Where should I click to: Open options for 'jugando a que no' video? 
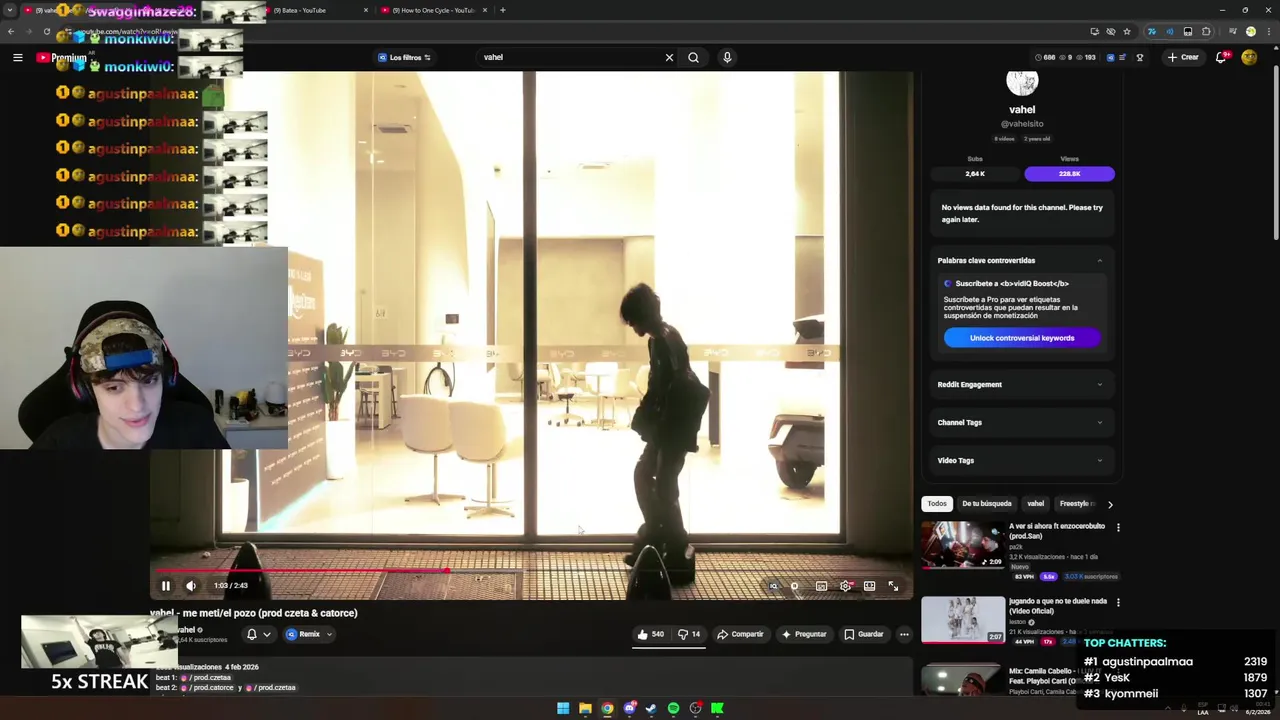click(1118, 602)
